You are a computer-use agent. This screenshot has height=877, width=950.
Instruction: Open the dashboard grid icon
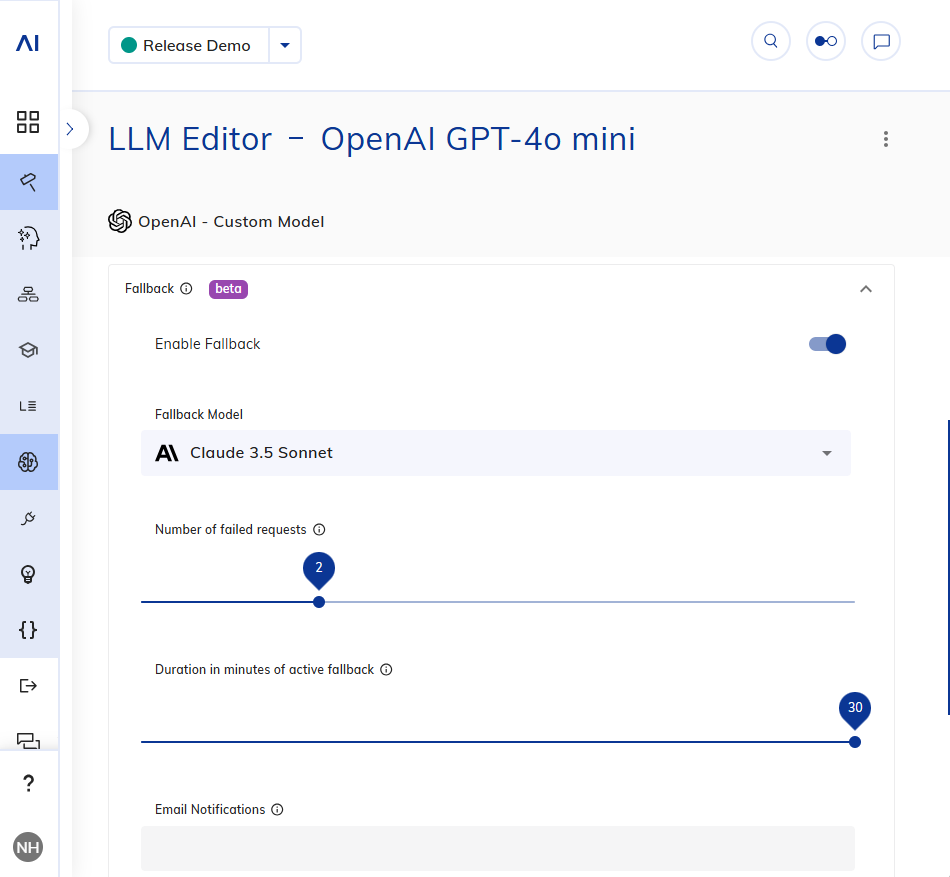coord(28,122)
